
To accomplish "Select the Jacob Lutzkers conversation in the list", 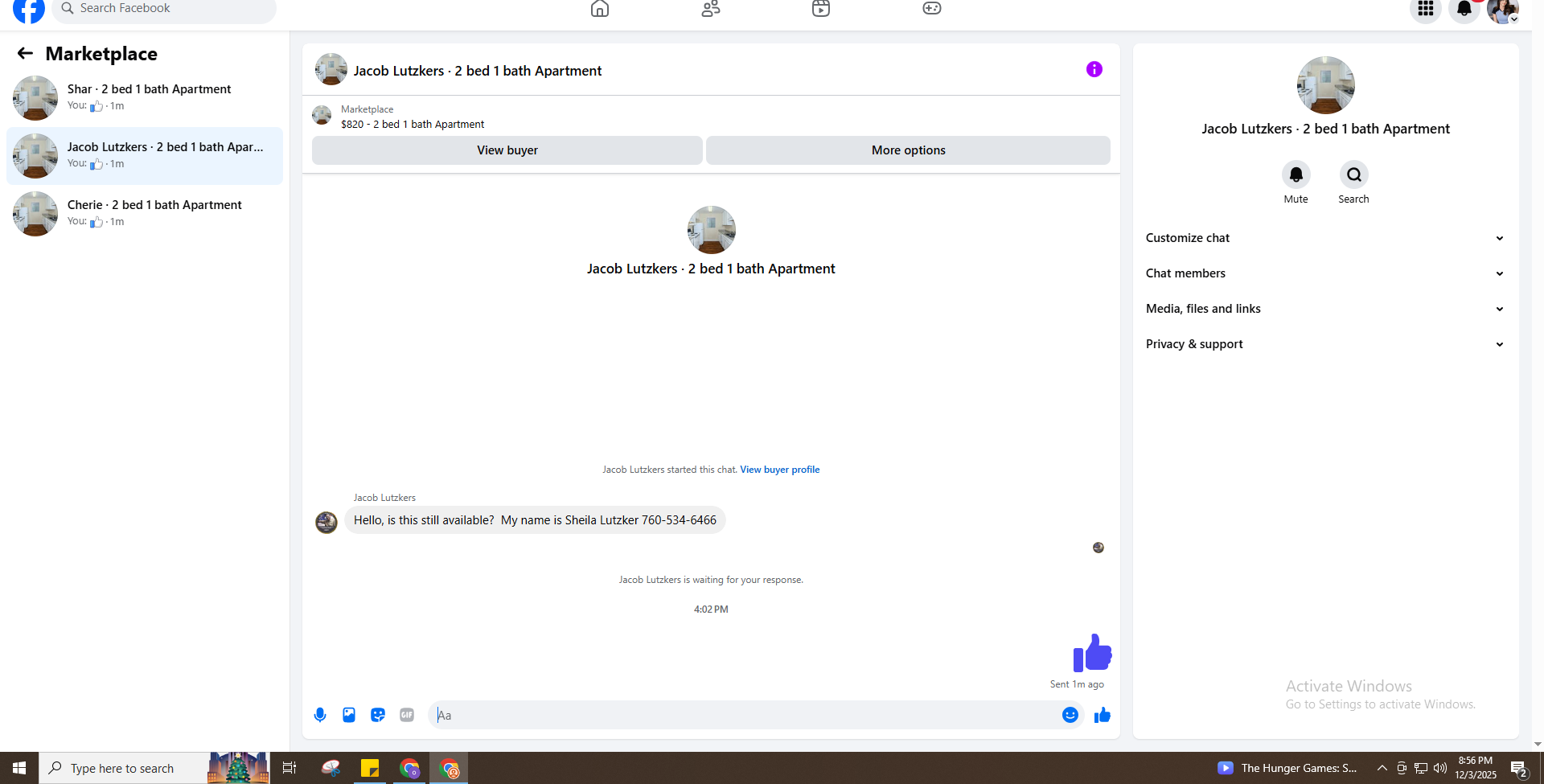I will point(145,156).
